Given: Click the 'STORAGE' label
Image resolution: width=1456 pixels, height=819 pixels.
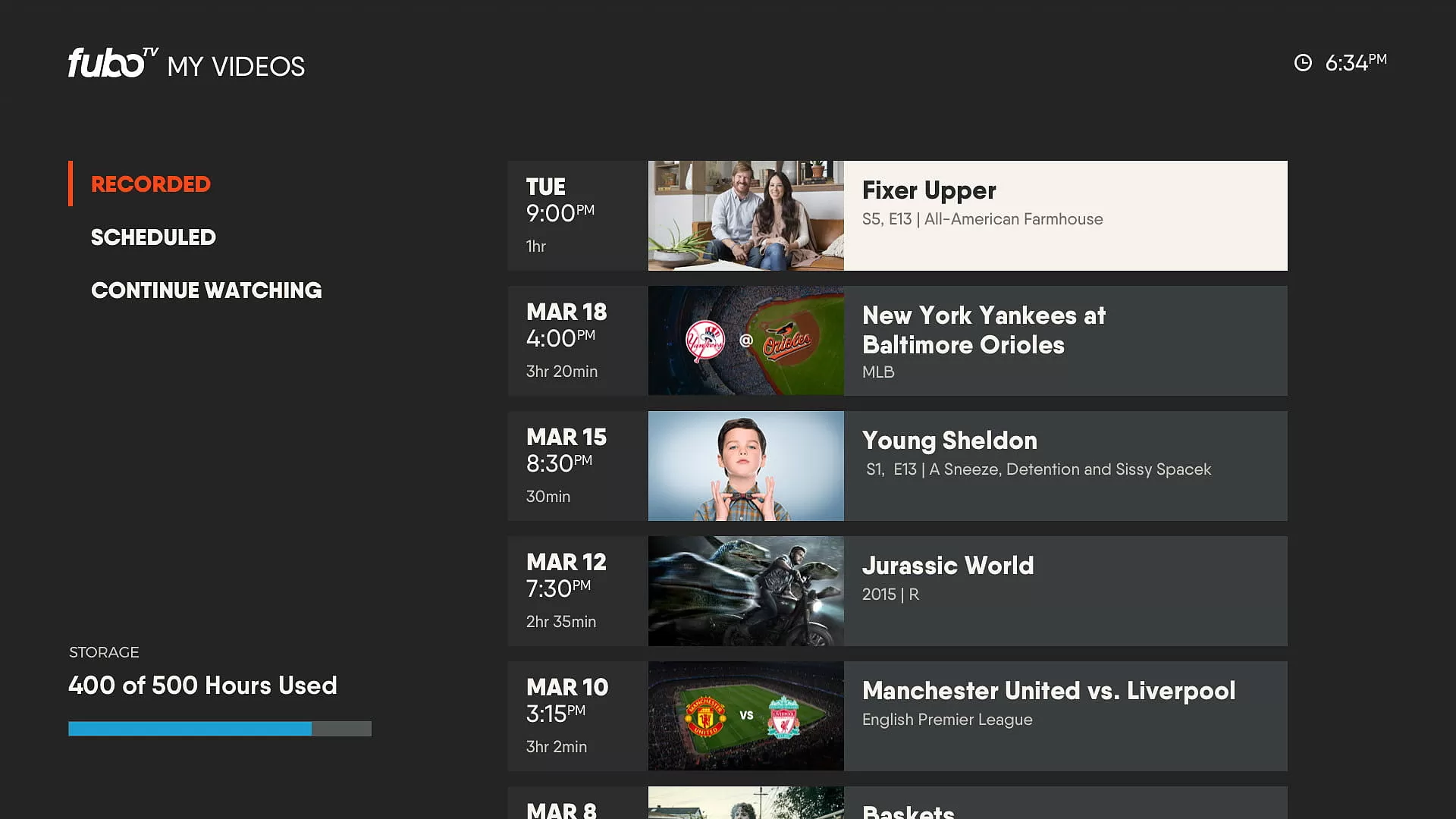Looking at the screenshot, I should [x=104, y=653].
